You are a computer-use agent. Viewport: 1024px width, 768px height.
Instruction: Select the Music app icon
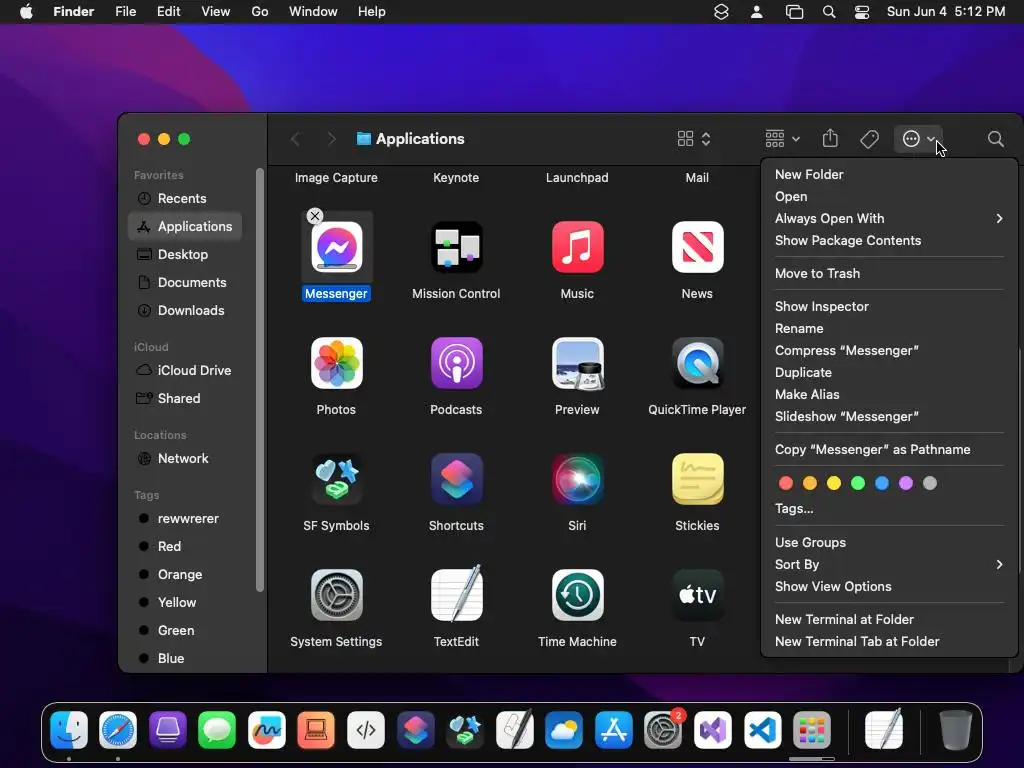click(577, 247)
